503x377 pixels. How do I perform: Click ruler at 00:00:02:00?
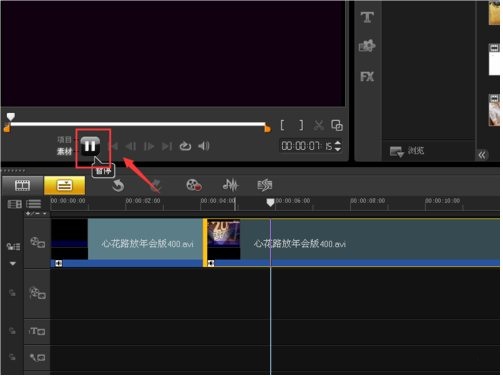pos(143,201)
